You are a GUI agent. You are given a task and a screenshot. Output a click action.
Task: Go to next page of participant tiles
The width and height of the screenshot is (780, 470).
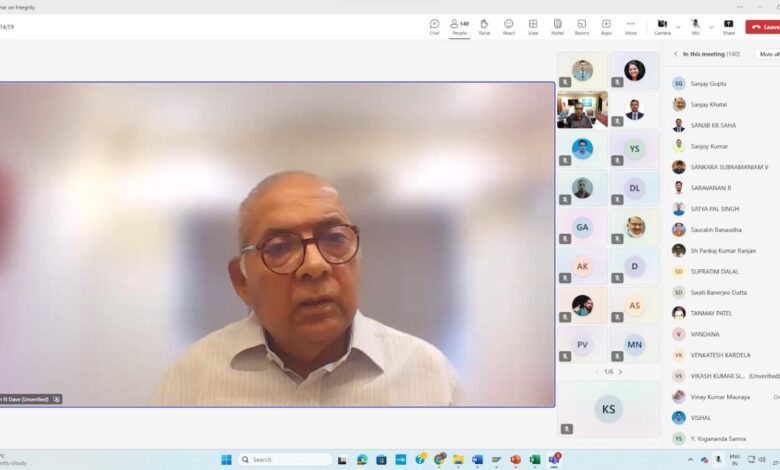click(620, 372)
